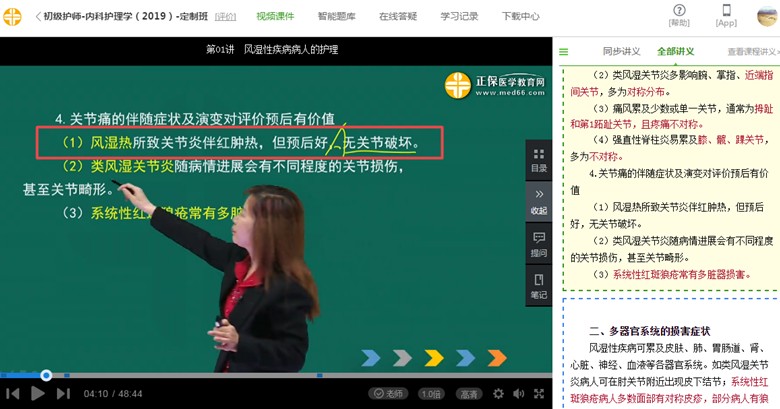Open the App download icon
780x409 pixels.
click(726, 15)
